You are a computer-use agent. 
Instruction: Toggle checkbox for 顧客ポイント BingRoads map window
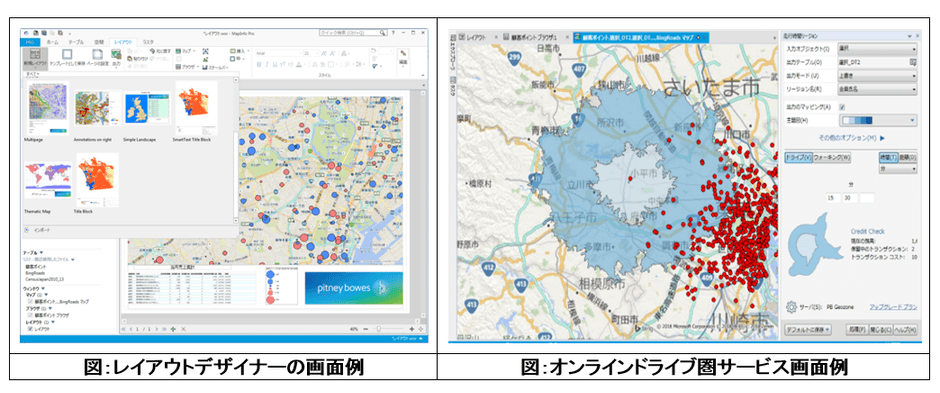pos(30,301)
